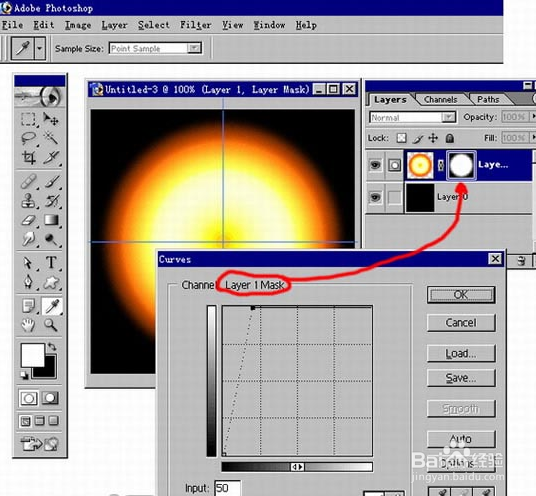Open the tool preset picker arrow
536x496 pixels.
40,49
